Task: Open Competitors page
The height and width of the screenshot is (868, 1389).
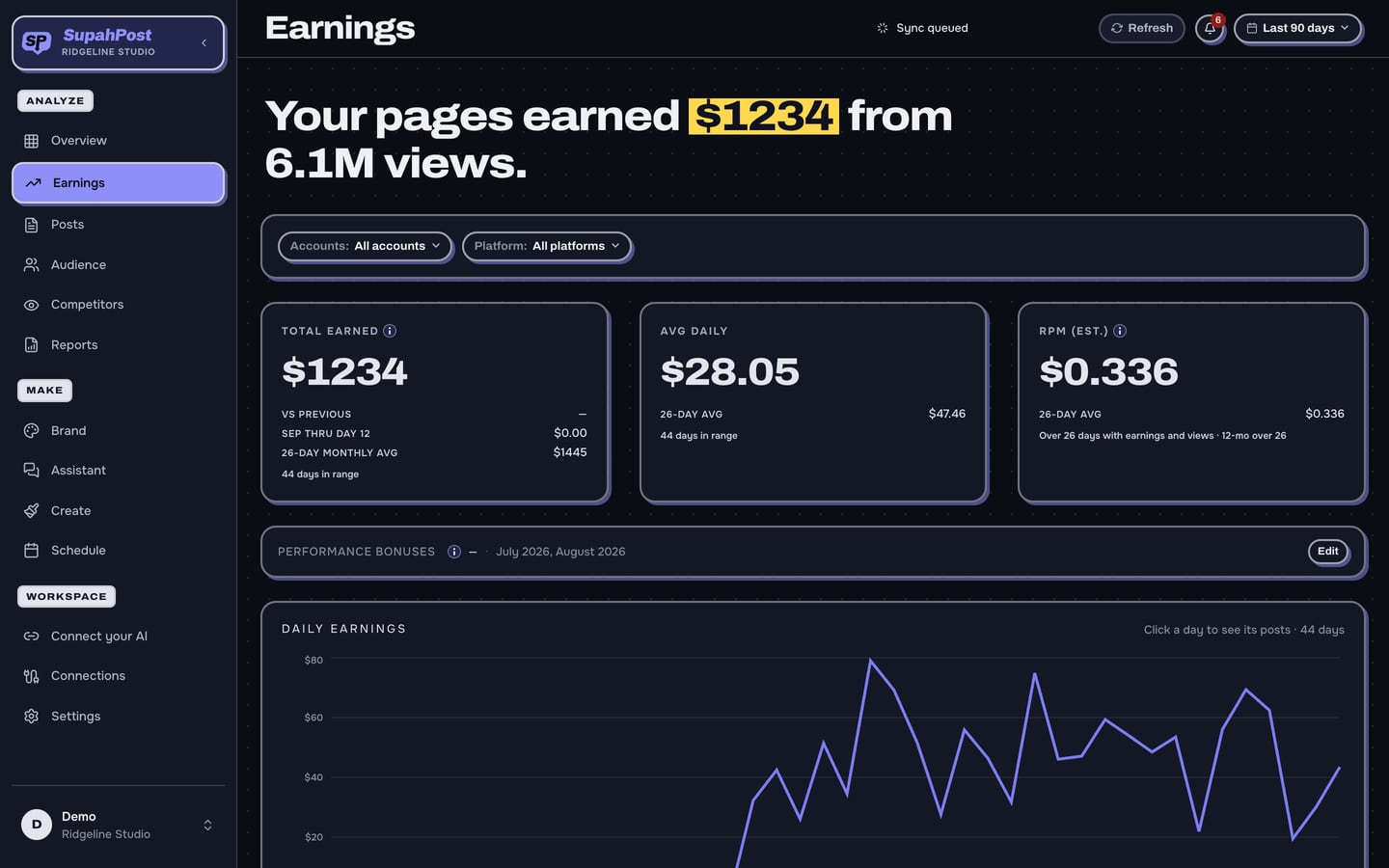Action: tap(119, 305)
